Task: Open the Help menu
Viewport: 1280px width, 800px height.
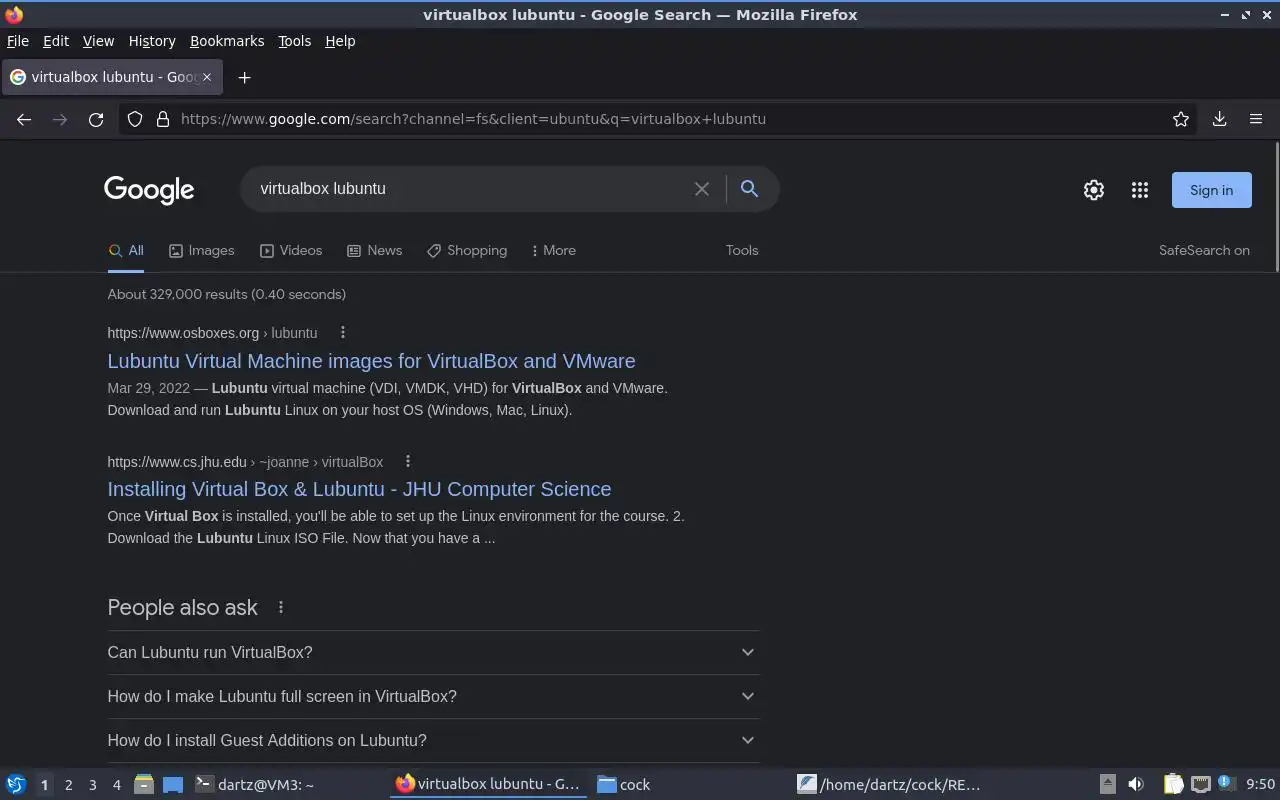Action: click(x=340, y=41)
